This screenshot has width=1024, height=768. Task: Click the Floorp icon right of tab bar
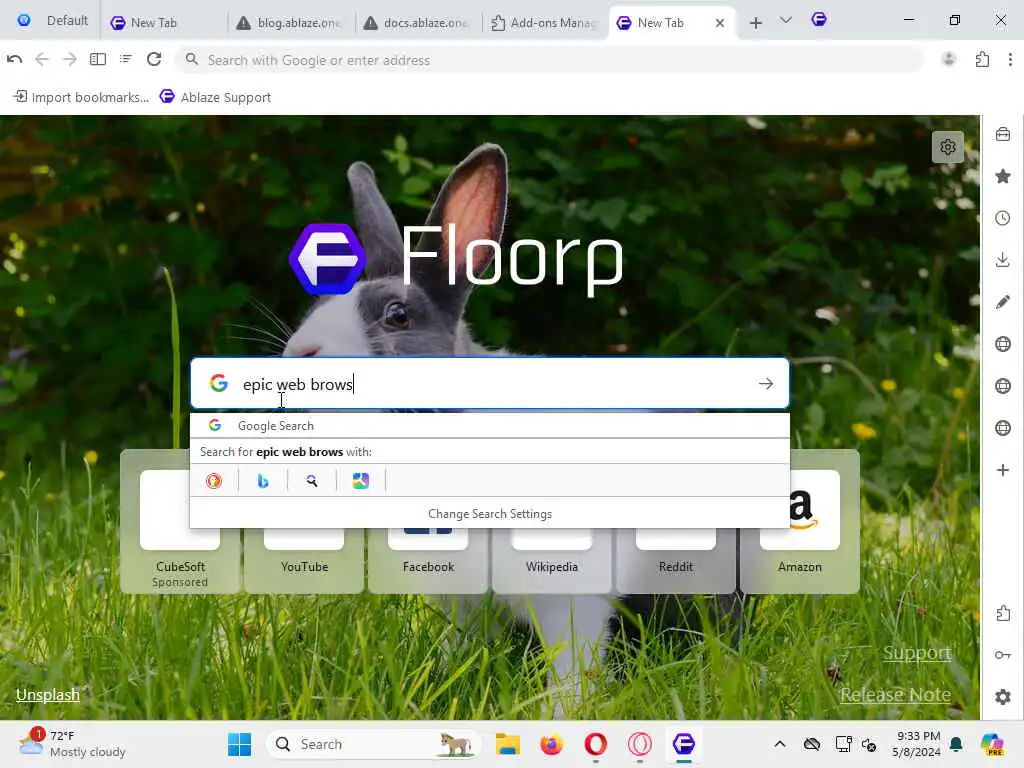[819, 20]
